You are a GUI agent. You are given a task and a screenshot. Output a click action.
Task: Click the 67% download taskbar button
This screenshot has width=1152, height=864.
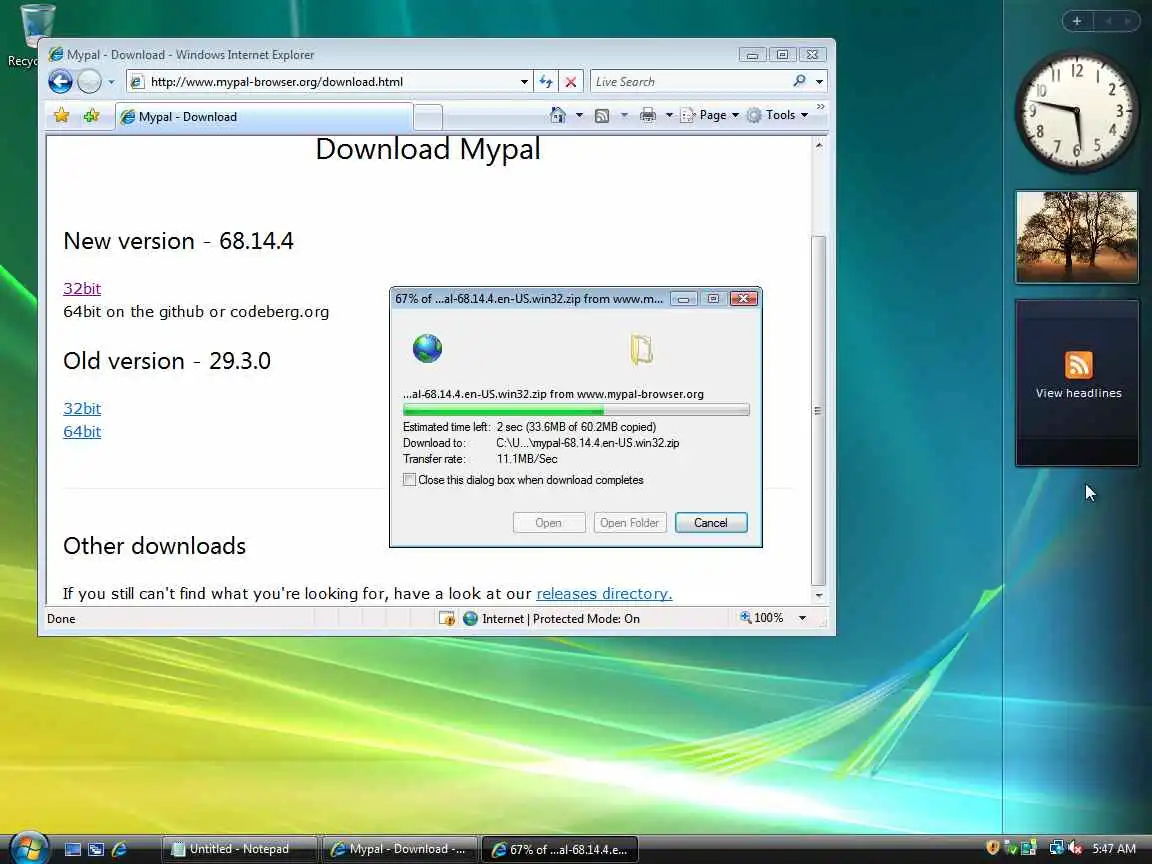[559, 849]
